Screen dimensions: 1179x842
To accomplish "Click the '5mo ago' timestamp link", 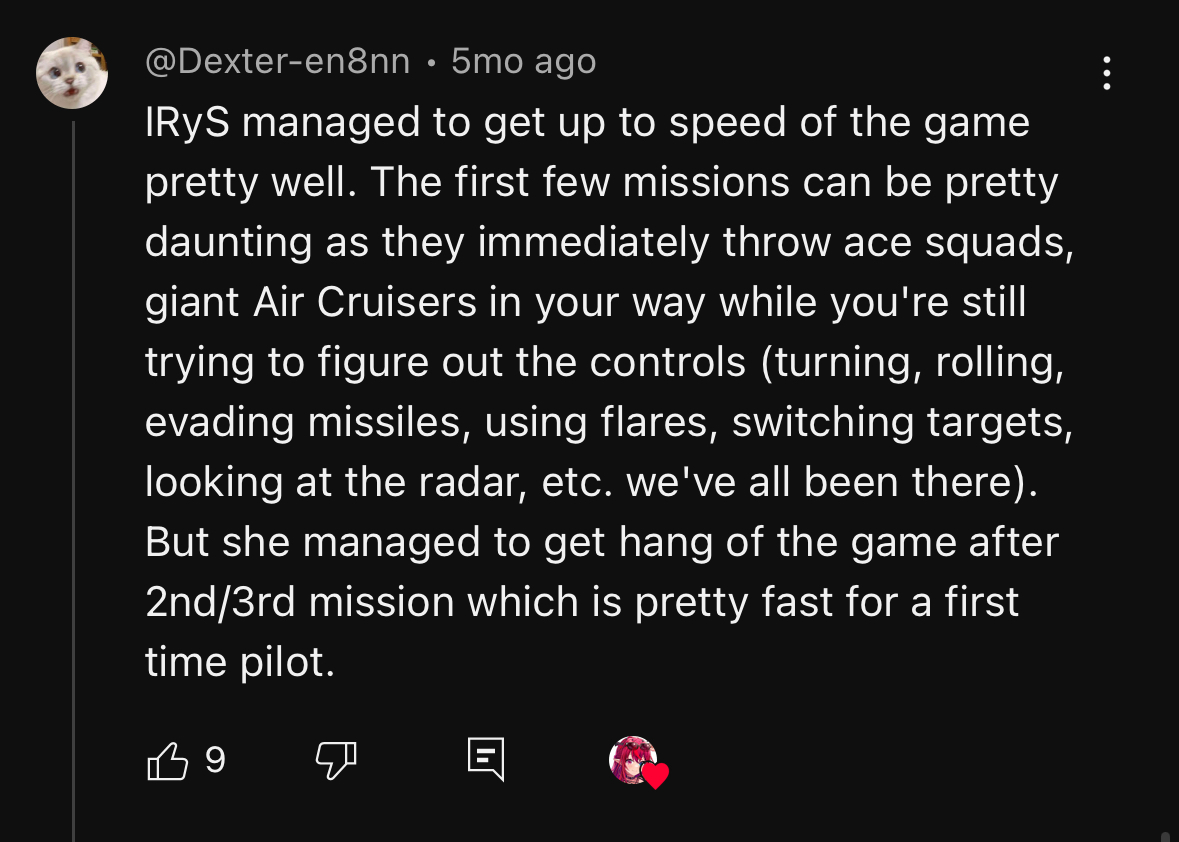I will click(x=523, y=62).
